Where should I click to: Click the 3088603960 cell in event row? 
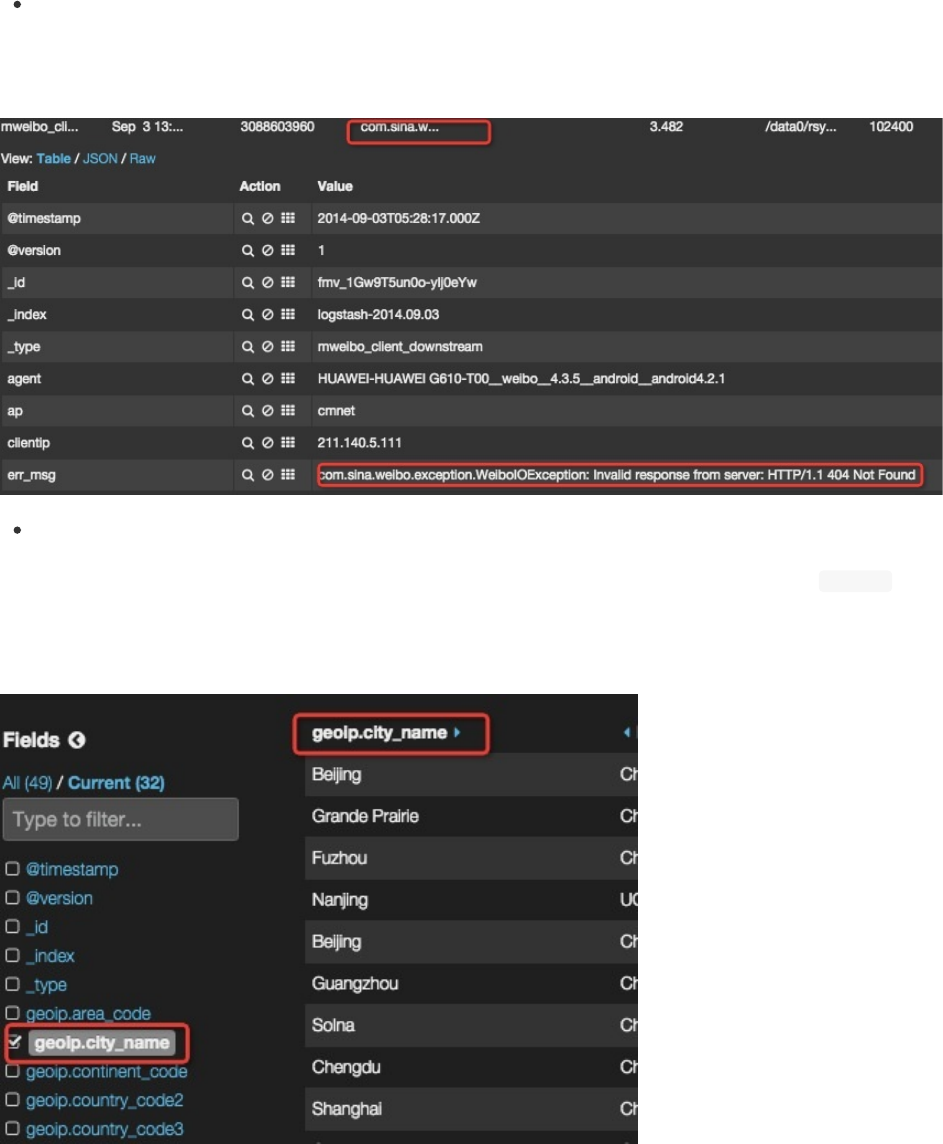(277, 127)
